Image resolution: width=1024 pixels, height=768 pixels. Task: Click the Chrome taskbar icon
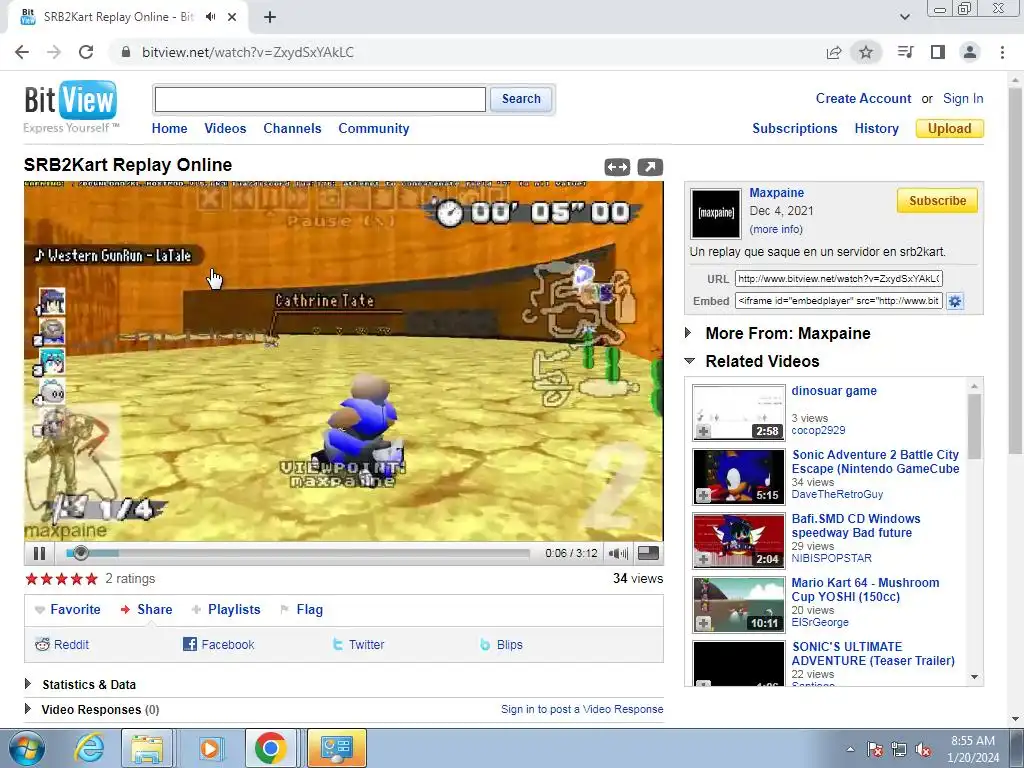(x=270, y=748)
